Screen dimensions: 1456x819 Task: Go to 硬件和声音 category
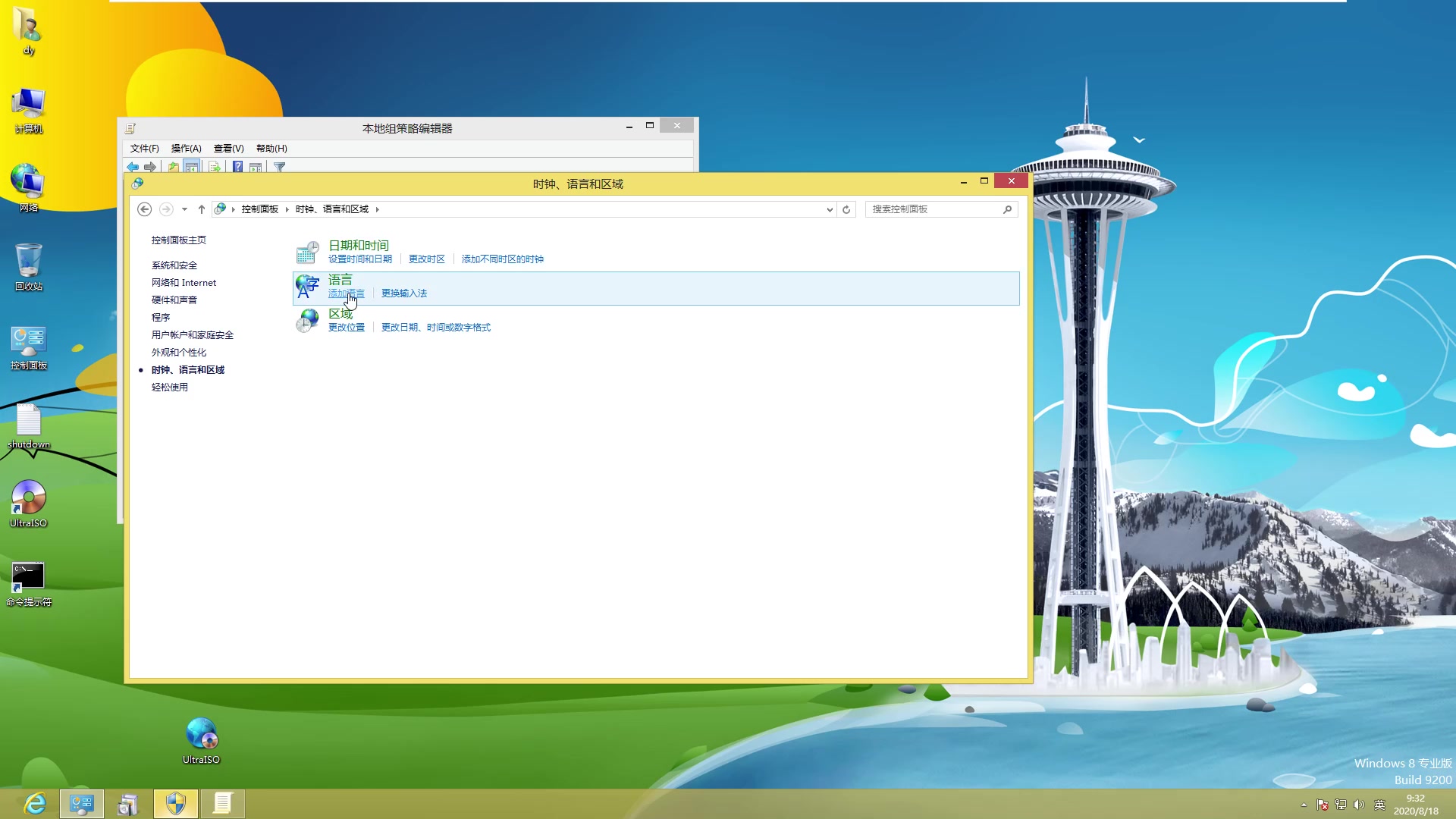(x=174, y=300)
